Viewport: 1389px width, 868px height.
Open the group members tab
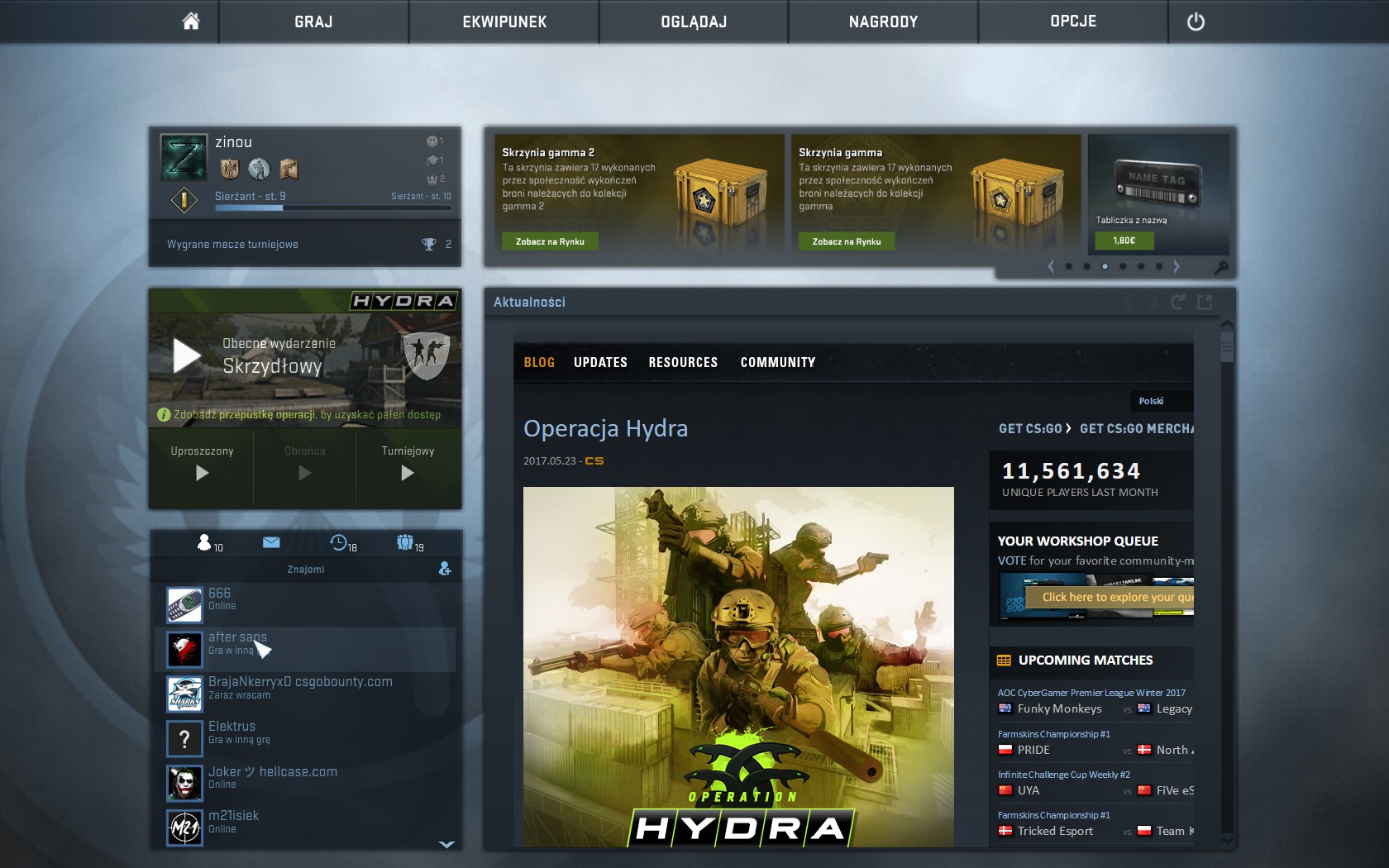[x=410, y=543]
